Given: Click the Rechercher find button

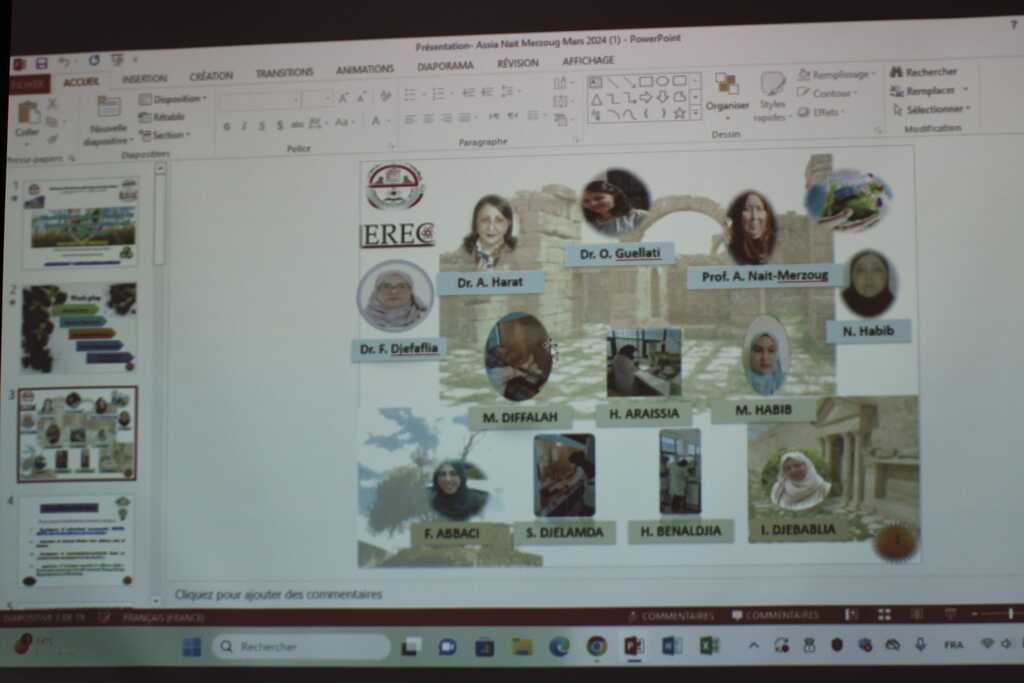Looking at the screenshot, I should coord(924,72).
